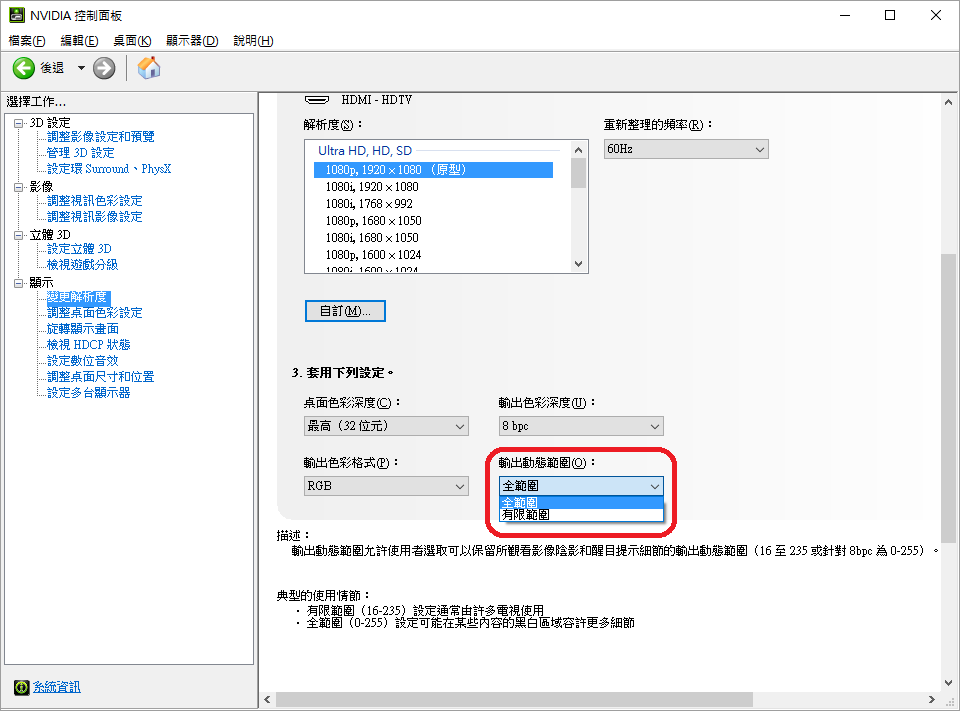Screen dimensions: 960x711
Task: Select 變更解析度 in tree
Action: click(77, 297)
